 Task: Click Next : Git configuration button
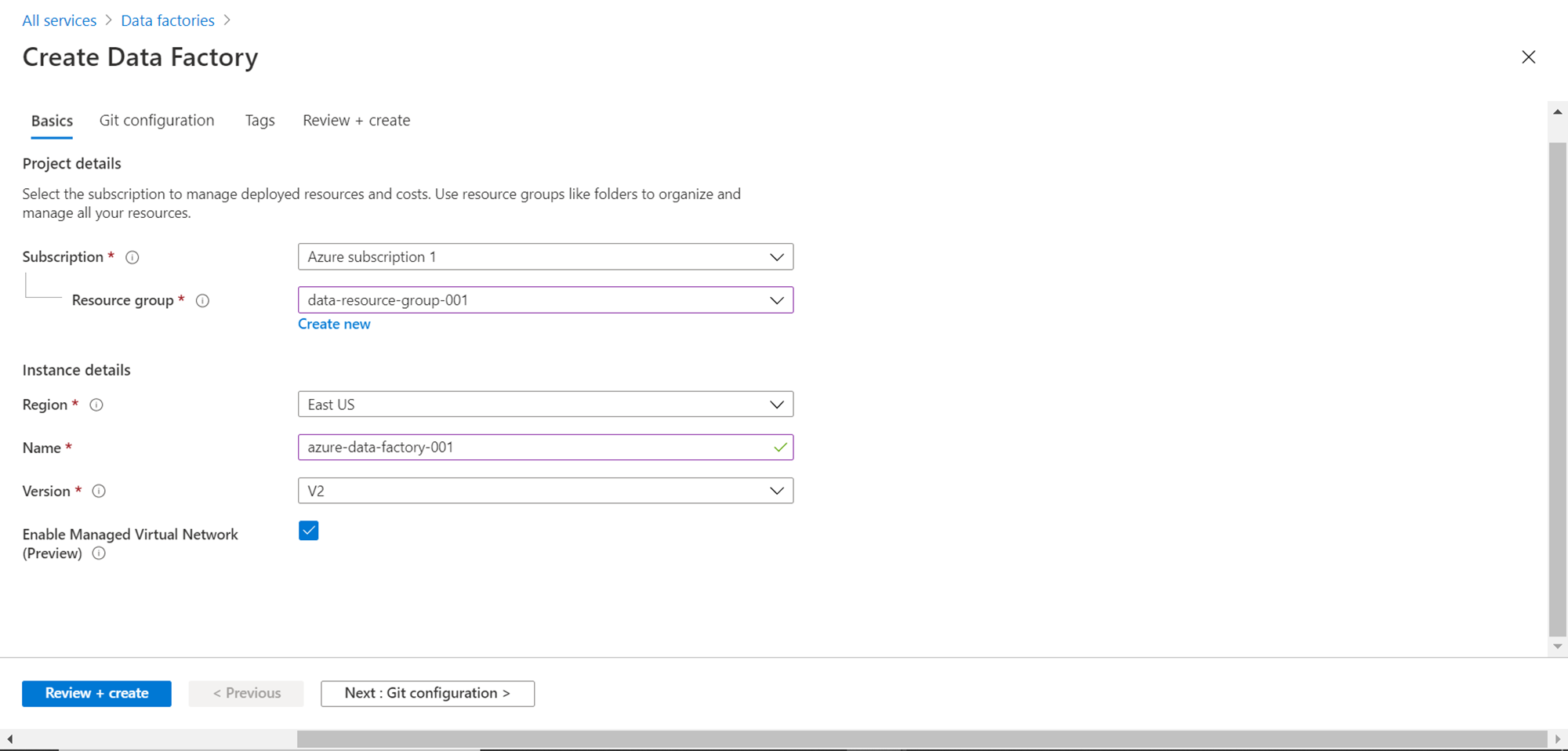click(428, 694)
